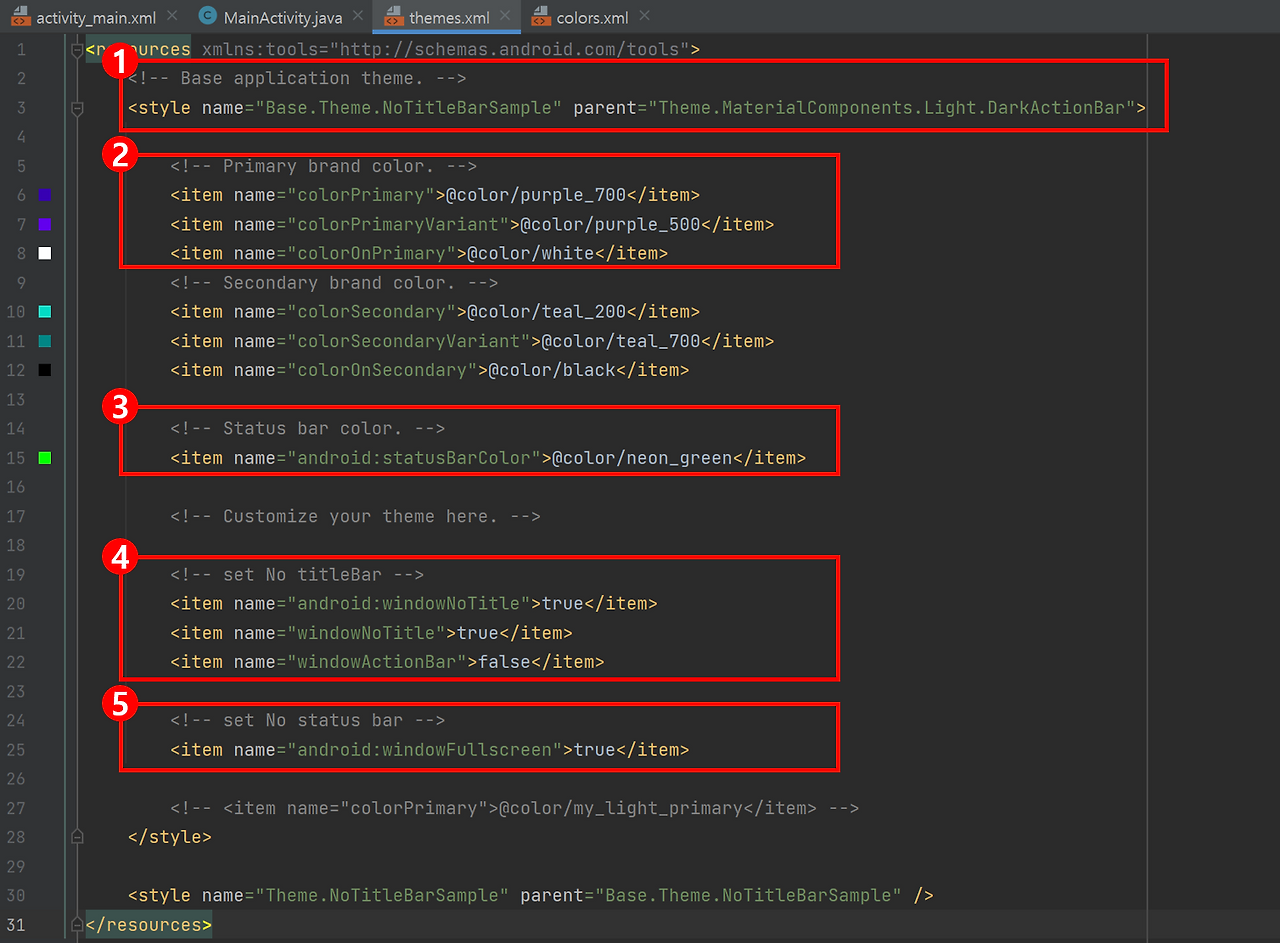Click the fold marker beside the closing style tag
This screenshot has width=1280, height=943.
coord(77,836)
